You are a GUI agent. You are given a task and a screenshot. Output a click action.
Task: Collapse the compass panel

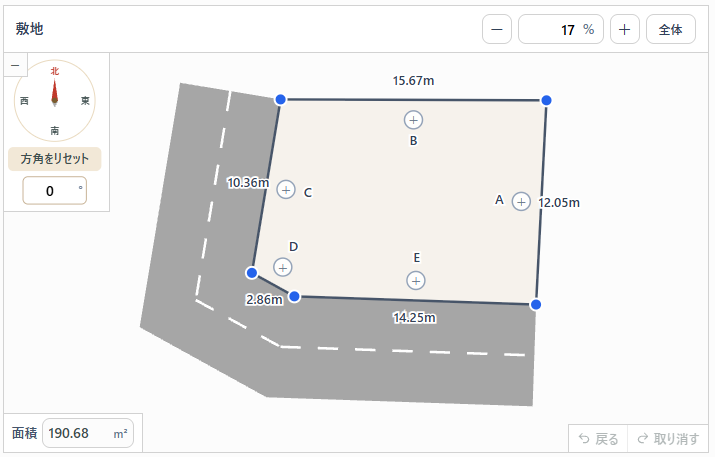coord(15,65)
